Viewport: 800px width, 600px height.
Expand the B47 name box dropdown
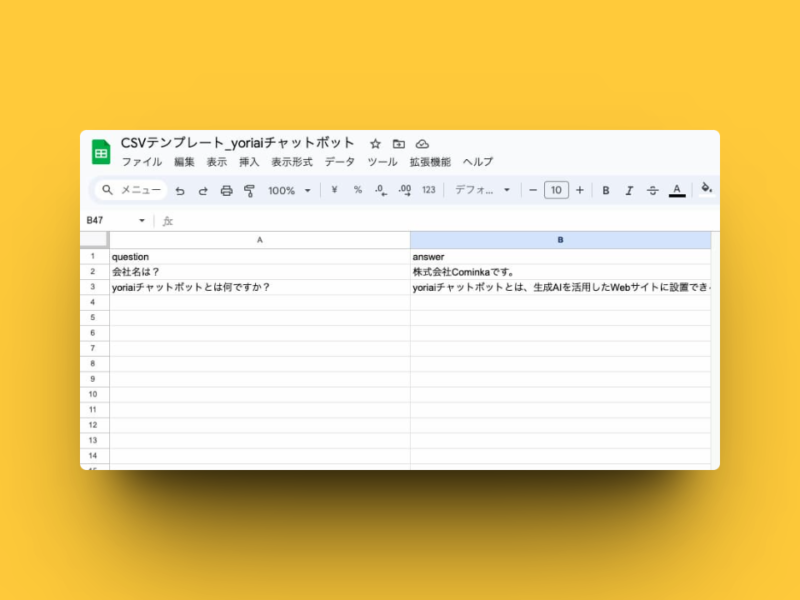tap(142, 220)
